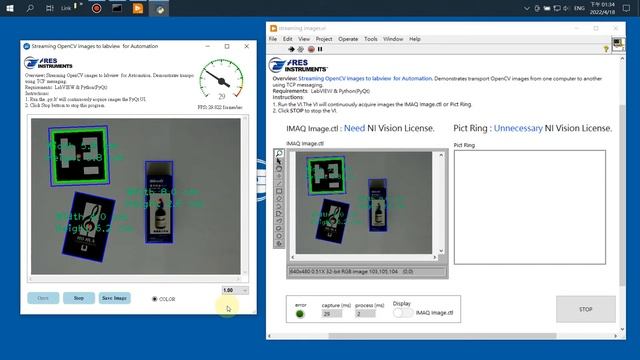Click IMAQ image vertical scrollbar up arrow
Viewport: 640px width, 360px height.
[x=441, y=155]
